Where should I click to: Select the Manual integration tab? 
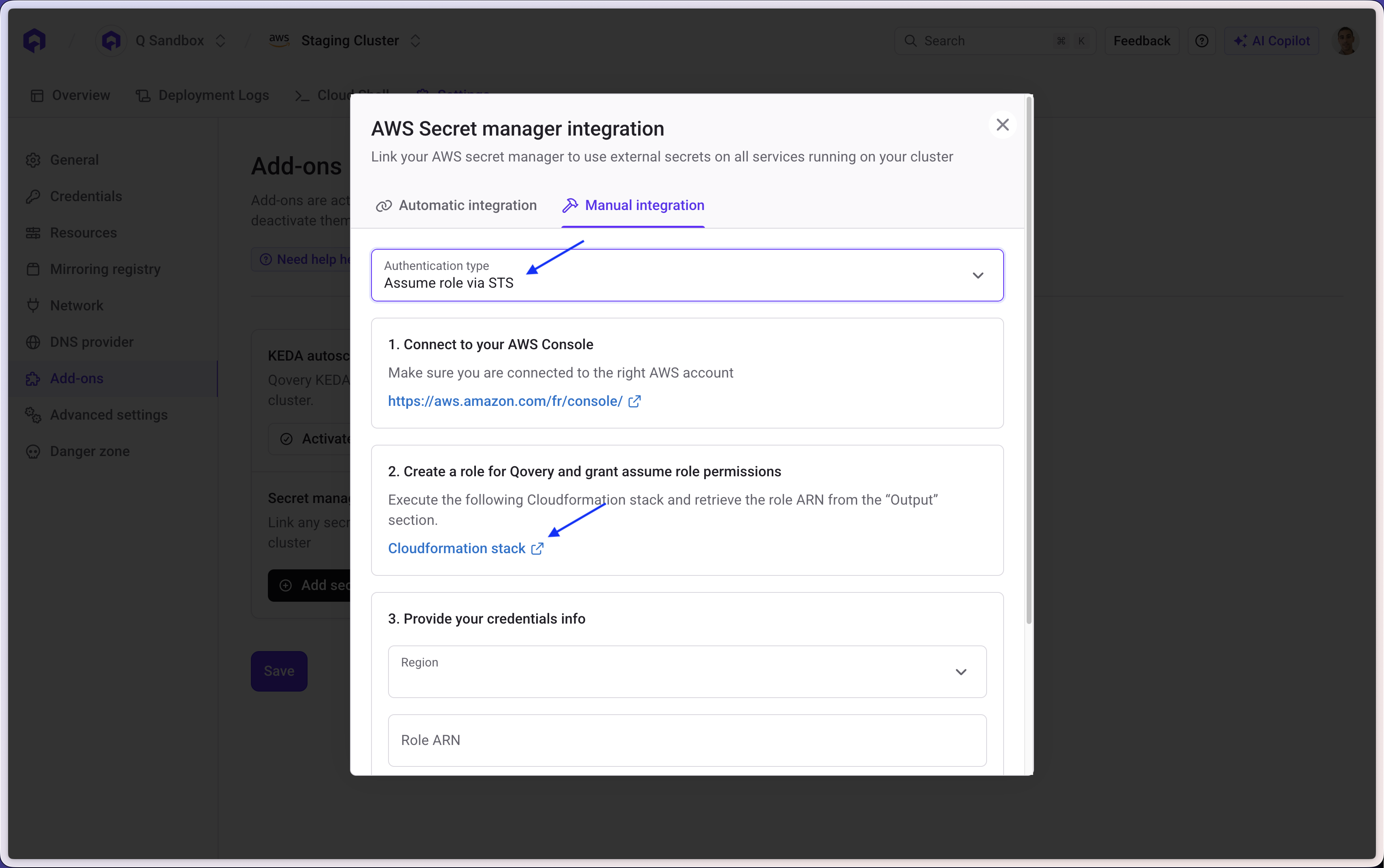click(633, 206)
